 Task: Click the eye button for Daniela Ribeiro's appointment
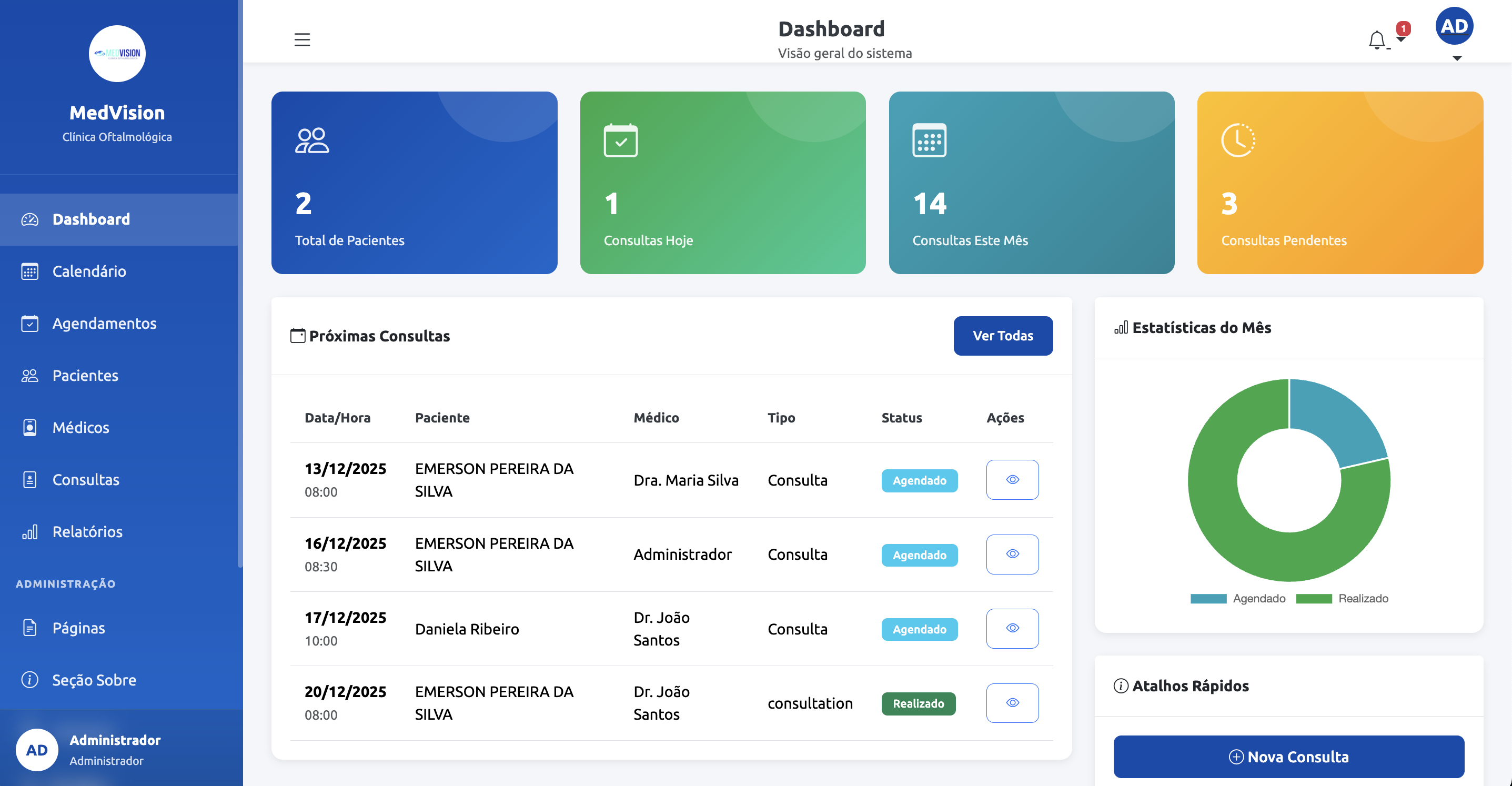(1012, 628)
